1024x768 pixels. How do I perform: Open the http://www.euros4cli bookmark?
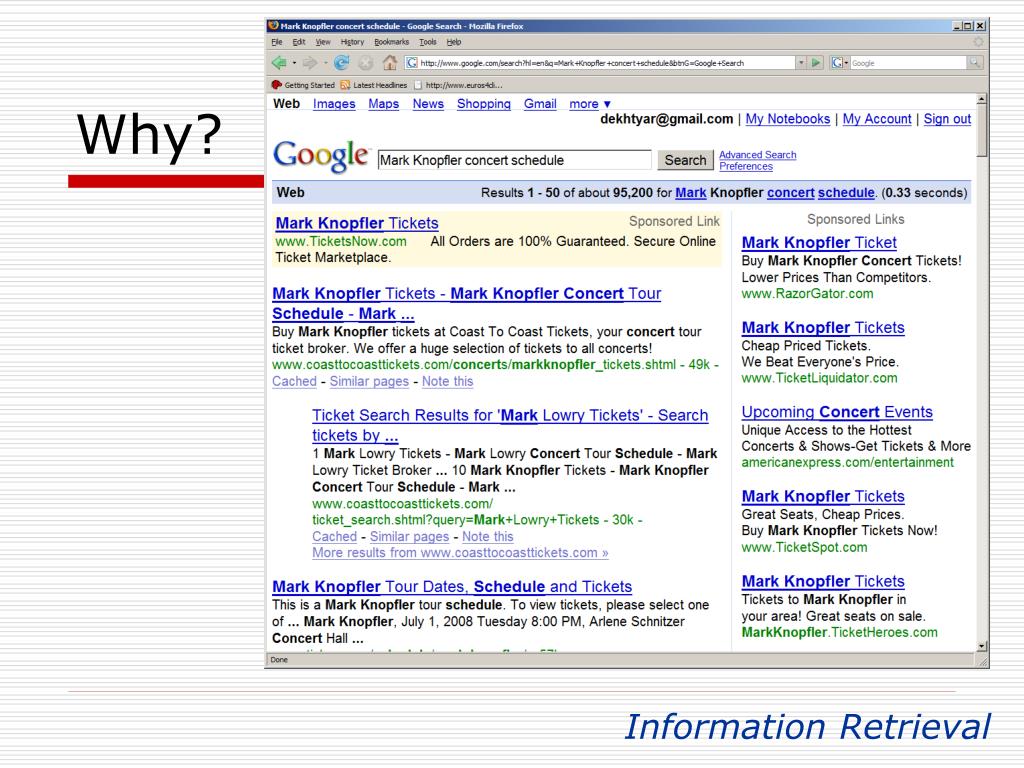458,85
